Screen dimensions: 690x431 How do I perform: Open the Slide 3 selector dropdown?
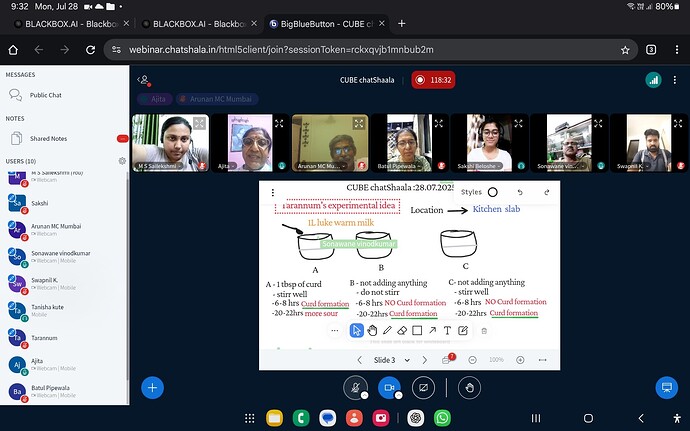[x=392, y=360]
